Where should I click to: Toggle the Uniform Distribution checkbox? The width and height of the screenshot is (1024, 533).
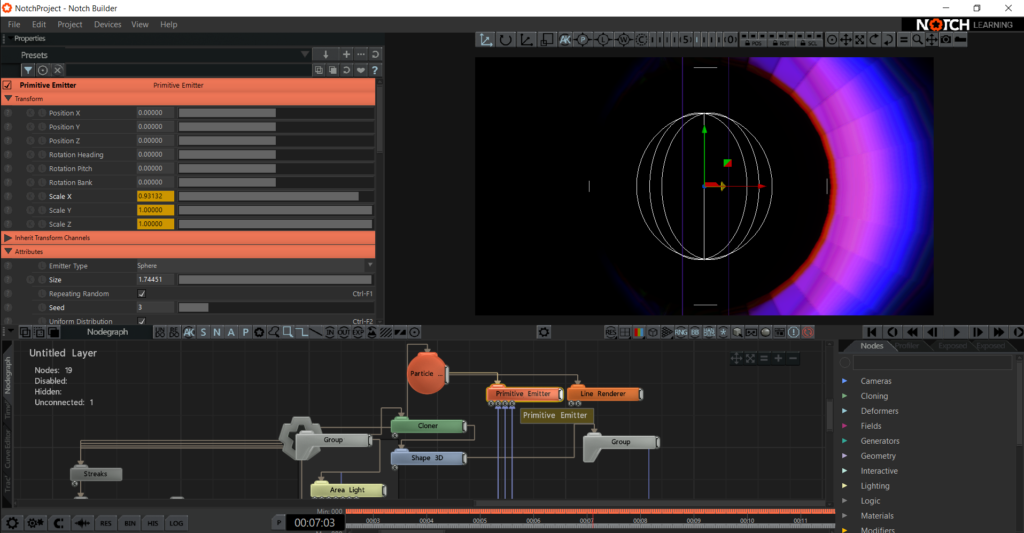click(x=142, y=321)
